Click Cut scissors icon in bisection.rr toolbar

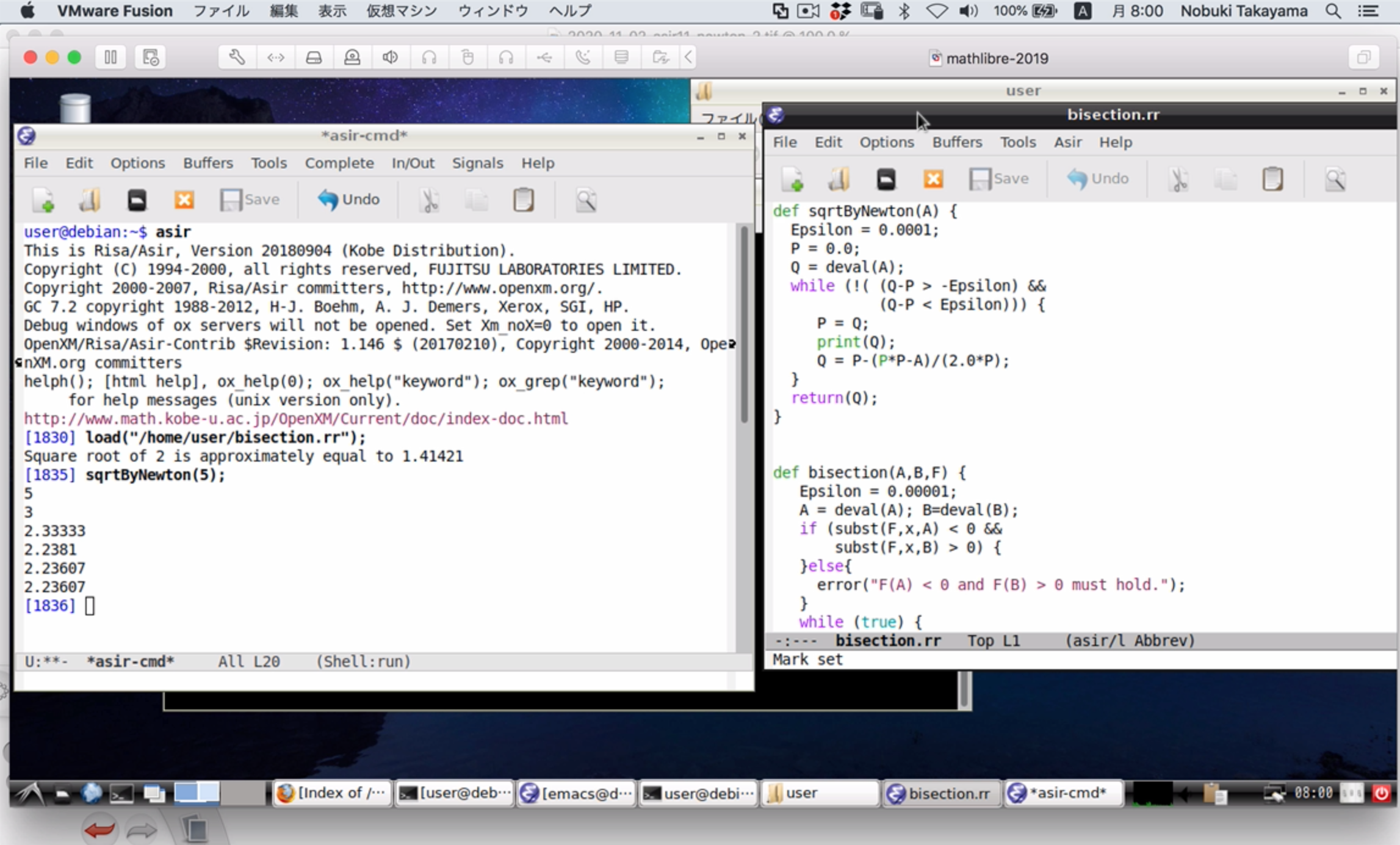pos(1178,180)
